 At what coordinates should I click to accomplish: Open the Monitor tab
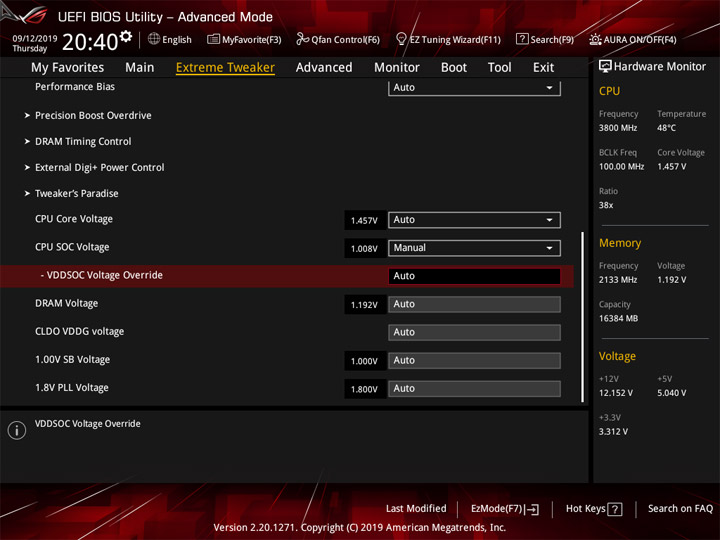[397, 68]
